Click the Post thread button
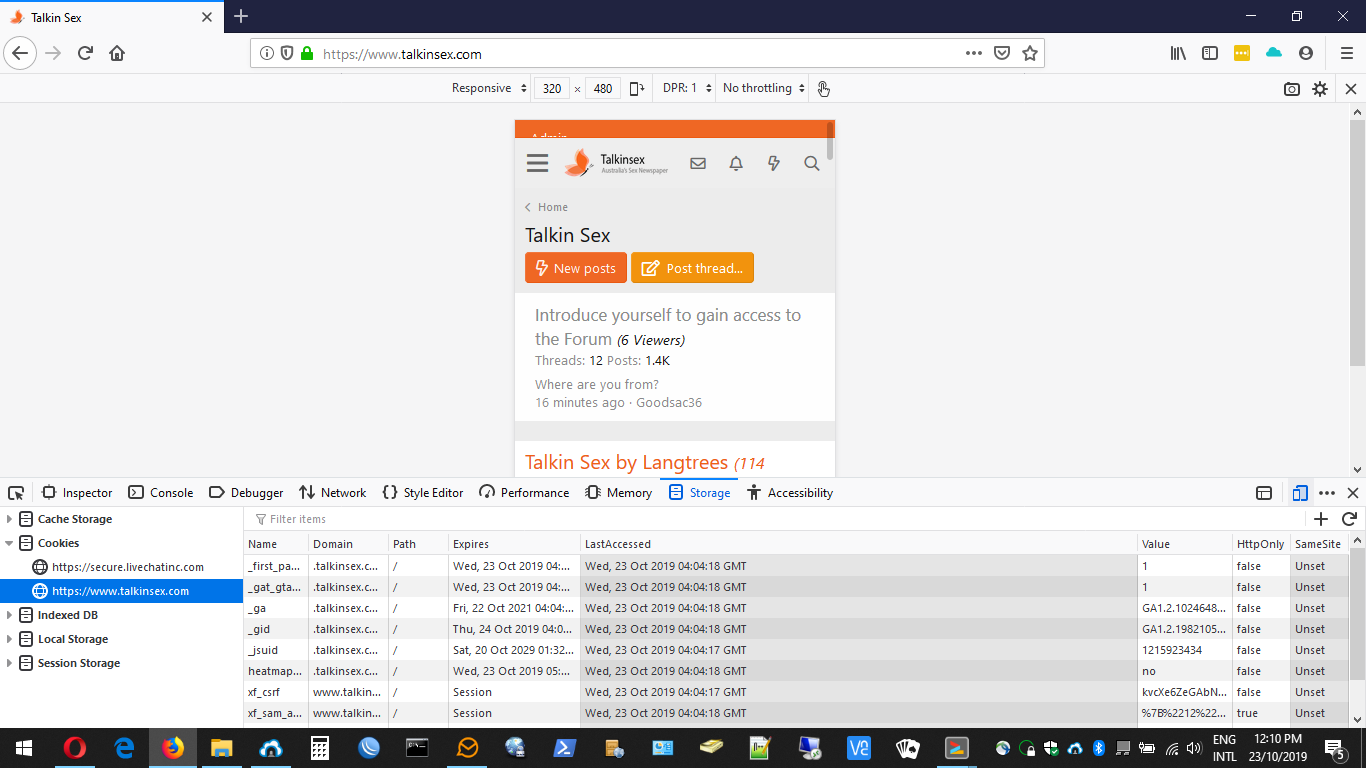Viewport: 1366px width, 768px height. tap(692, 268)
